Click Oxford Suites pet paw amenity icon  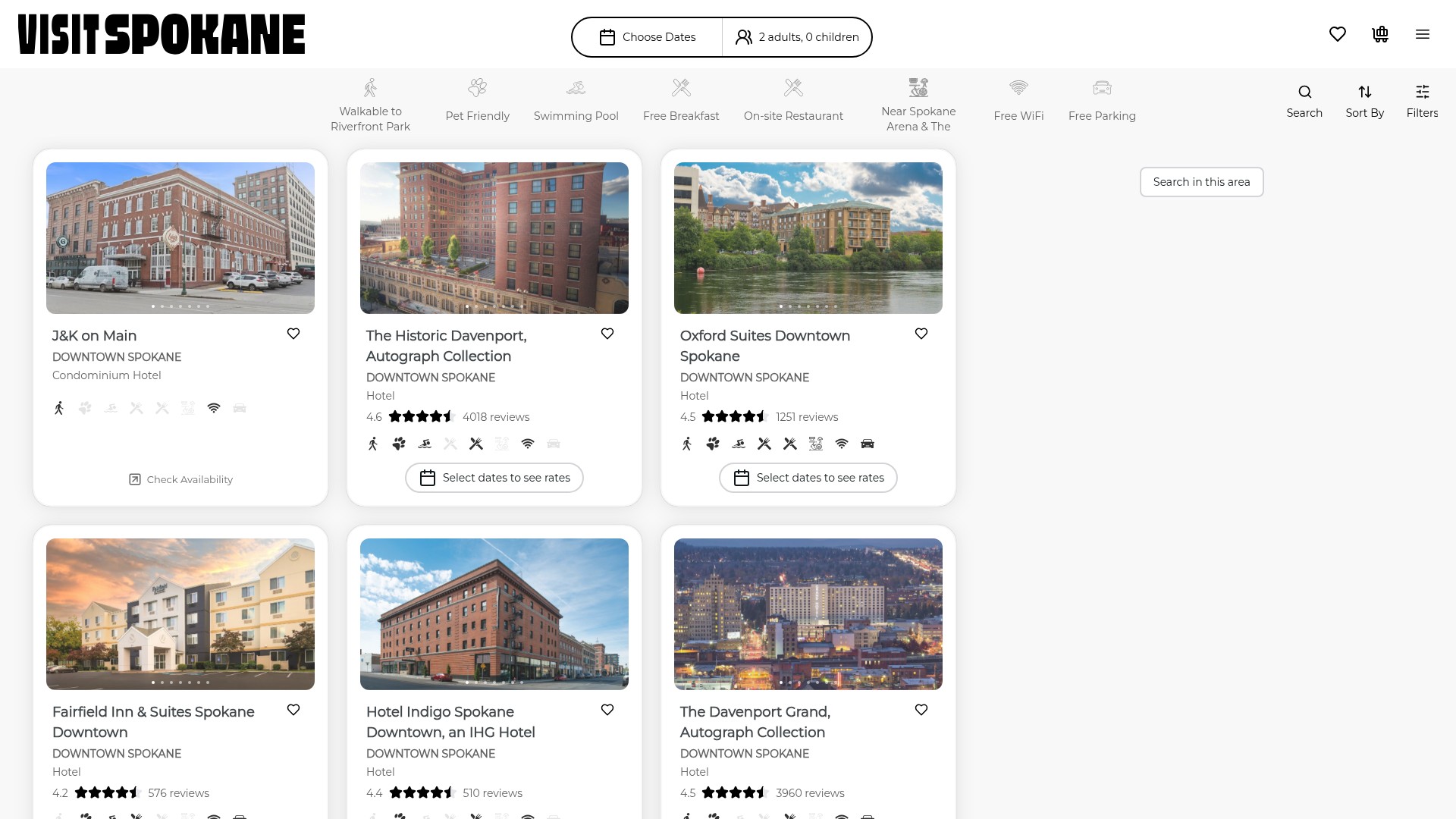[713, 444]
